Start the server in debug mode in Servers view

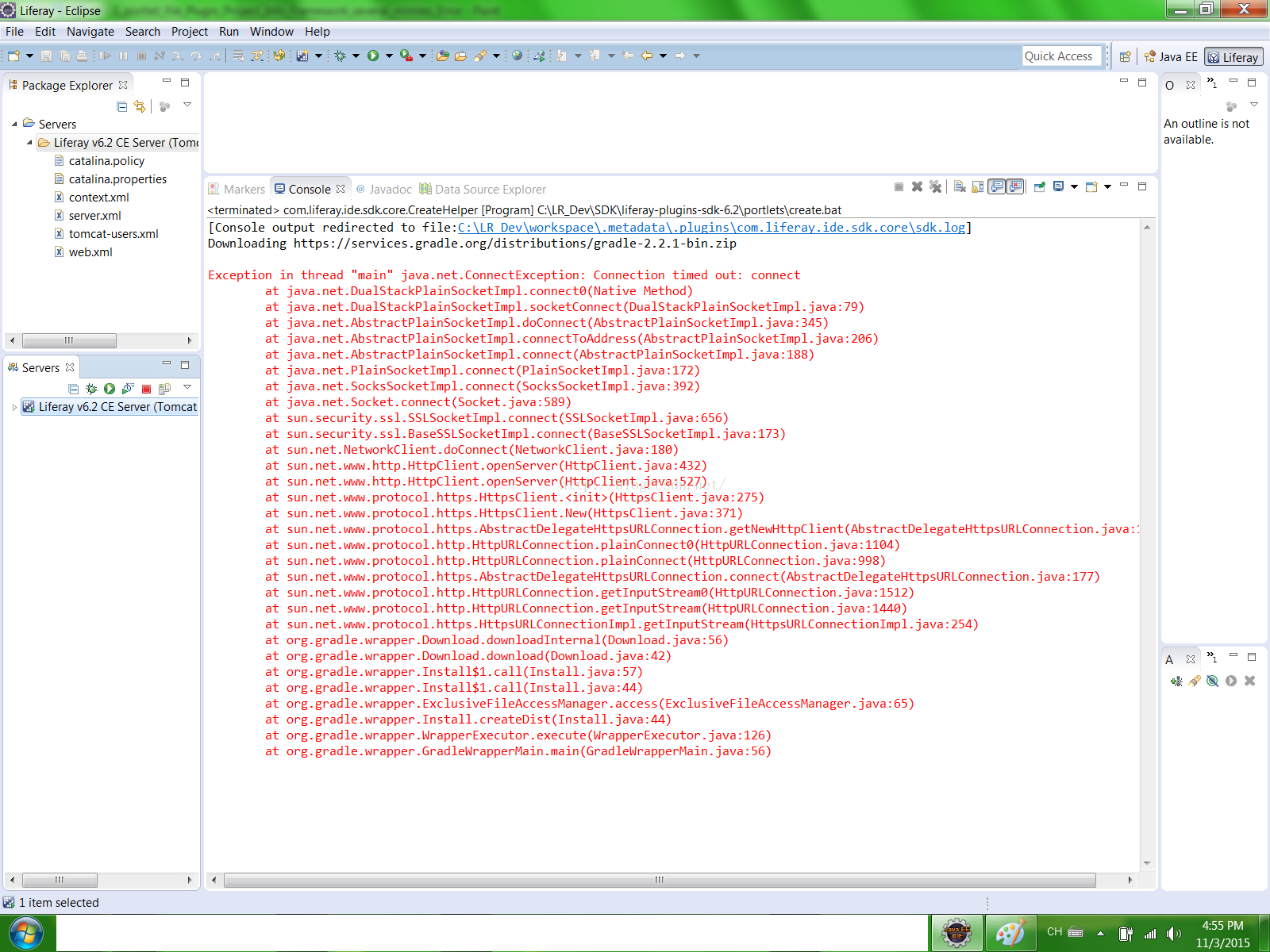(x=91, y=389)
